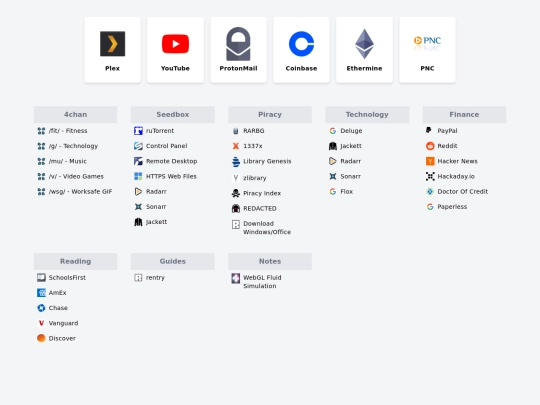Open the Flox link
The width and height of the screenshot is (540, 405).
(x=346, y=191)
